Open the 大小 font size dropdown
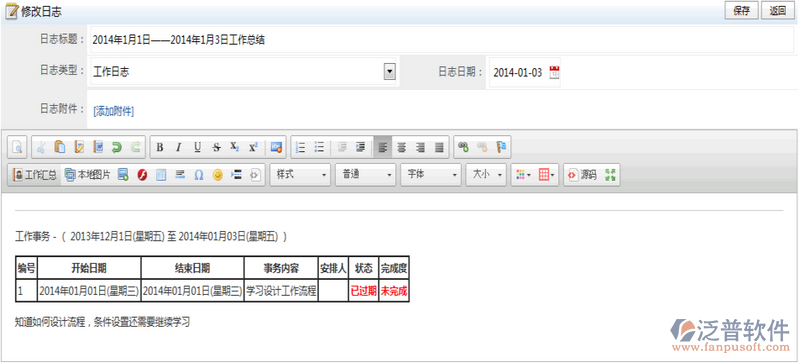The height and width of the screenshot is (363, 800). tap(486, 175)
